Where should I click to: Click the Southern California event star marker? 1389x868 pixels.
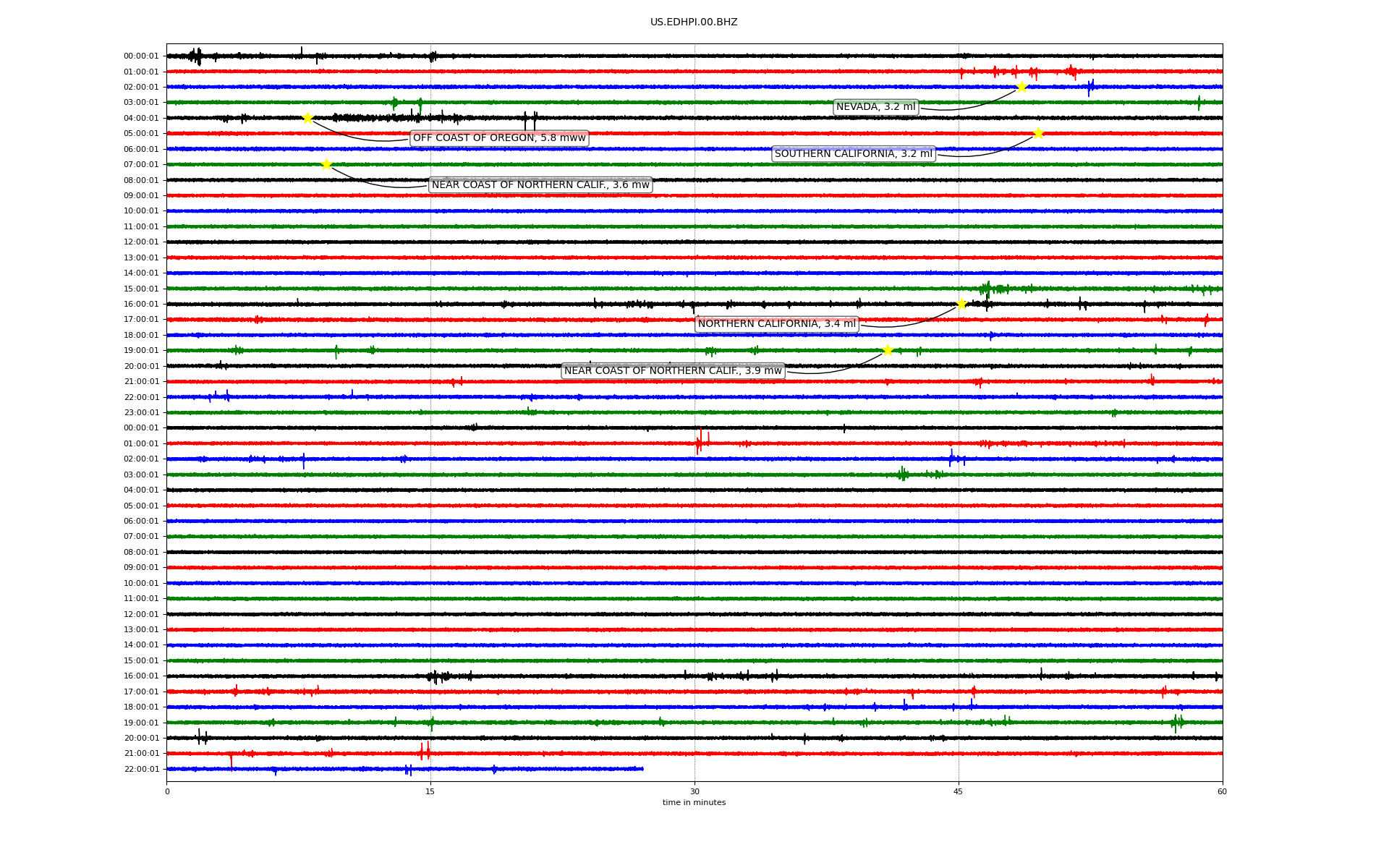point(1038,133)
